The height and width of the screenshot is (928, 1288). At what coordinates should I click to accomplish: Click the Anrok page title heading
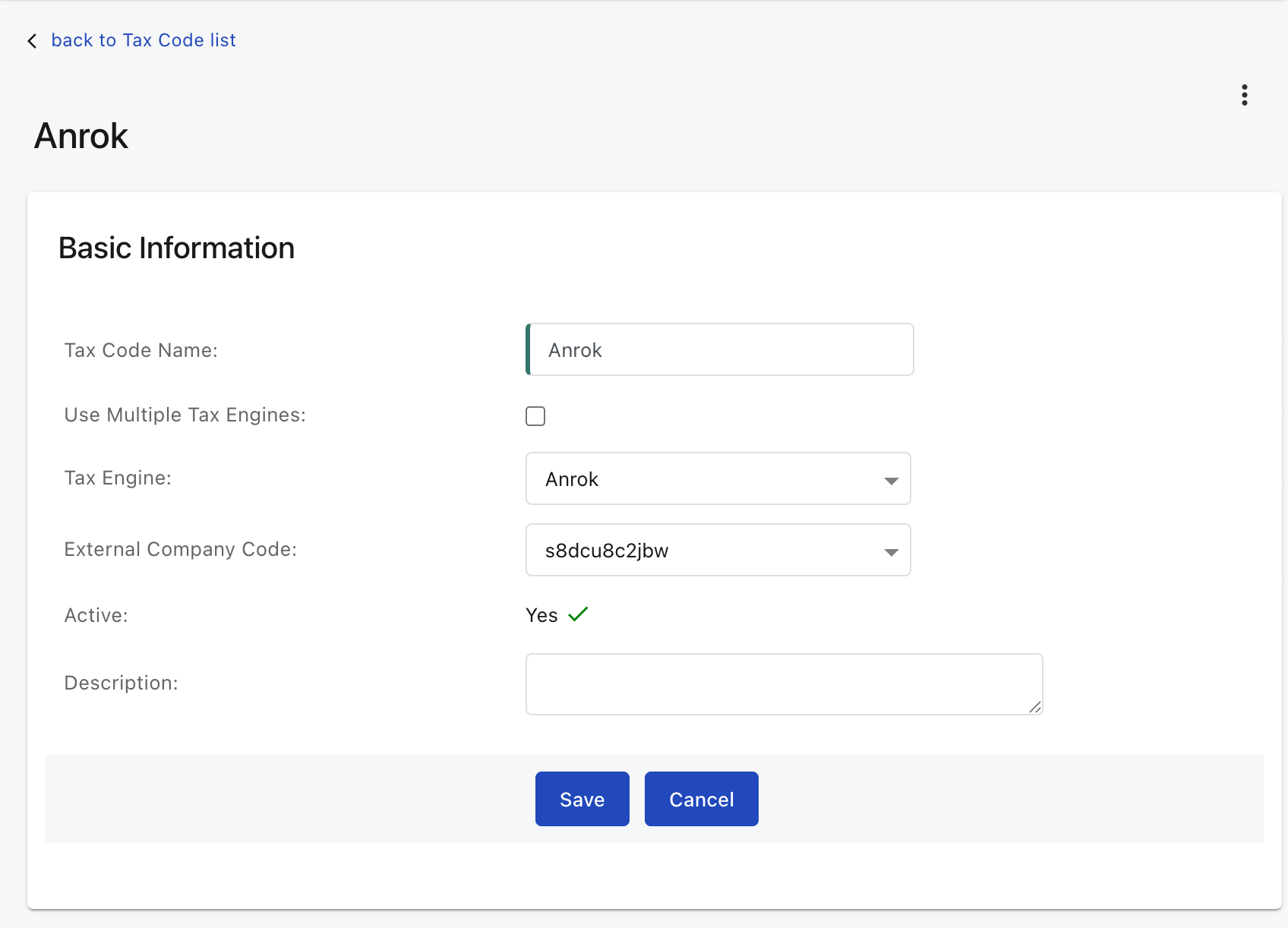(x=81, y=137)
